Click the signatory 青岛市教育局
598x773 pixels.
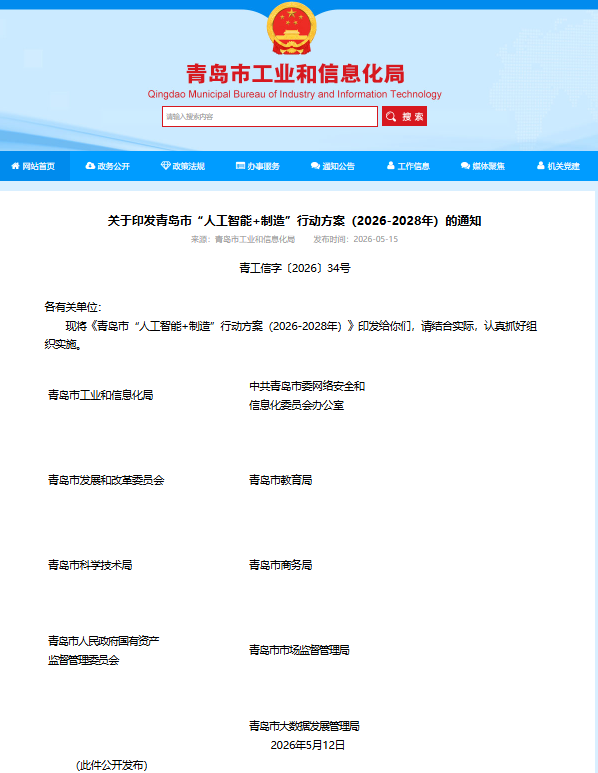pos(281,480)
